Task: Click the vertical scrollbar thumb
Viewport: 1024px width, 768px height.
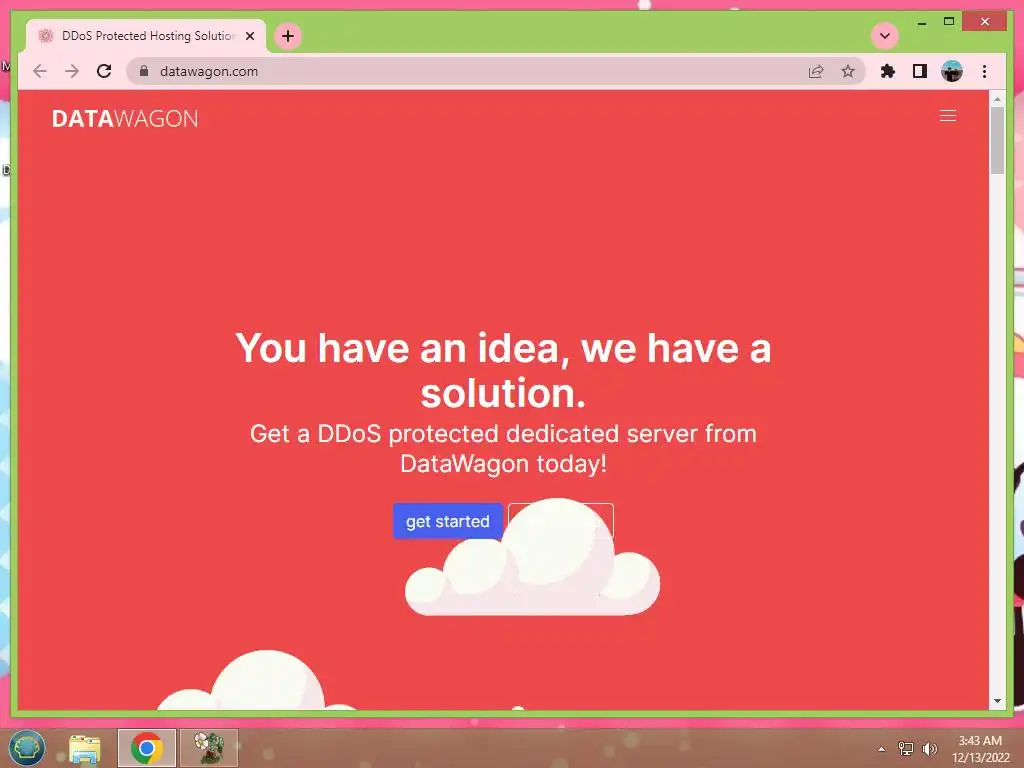Action: pyautogui.click(x=997, y=140)
